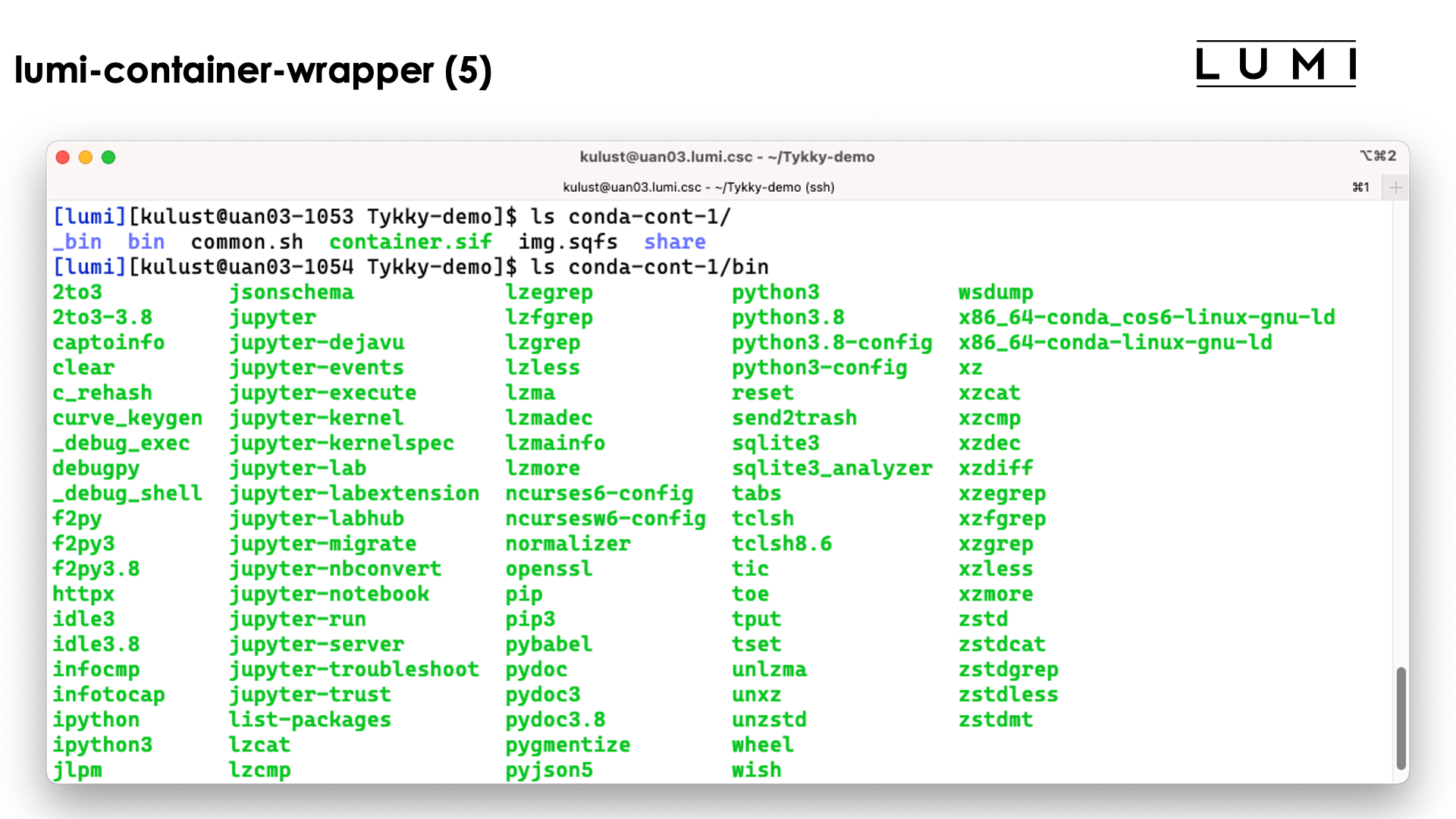This screenshot has height=819, width=1456.
Task: Click the green fullscreen window button
Action: [x=108, y=157]
